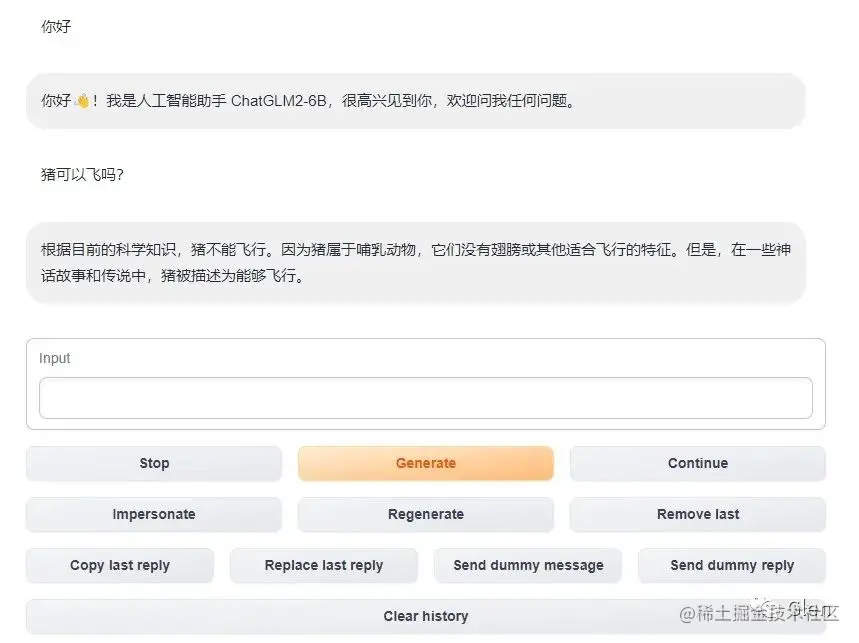Click inside the Input text box
This screenshot has width=859, height=643.
pyautogui.click(x=425, y=397)
